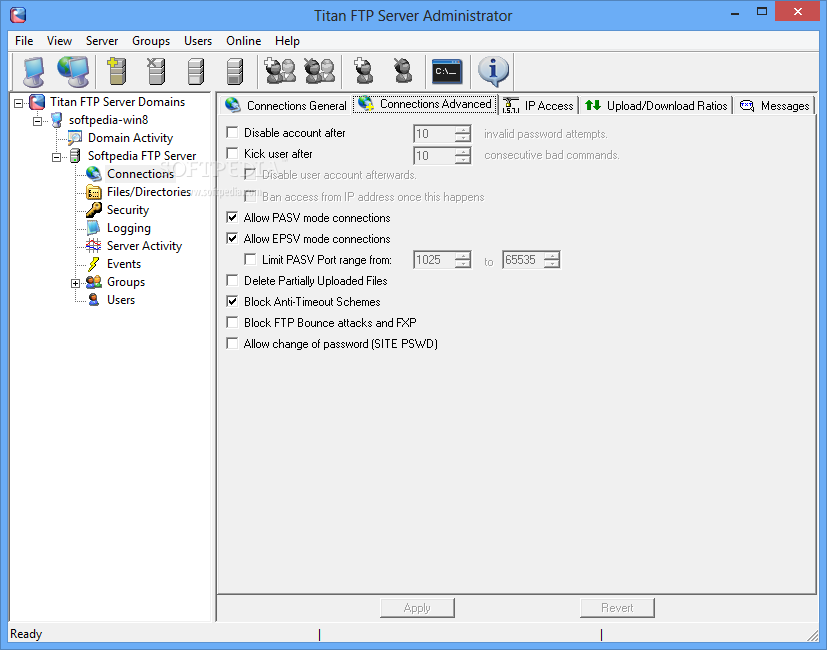Uncheck Allow EPSV mode connections
This screenshot has height=650, width=827.
232,238
